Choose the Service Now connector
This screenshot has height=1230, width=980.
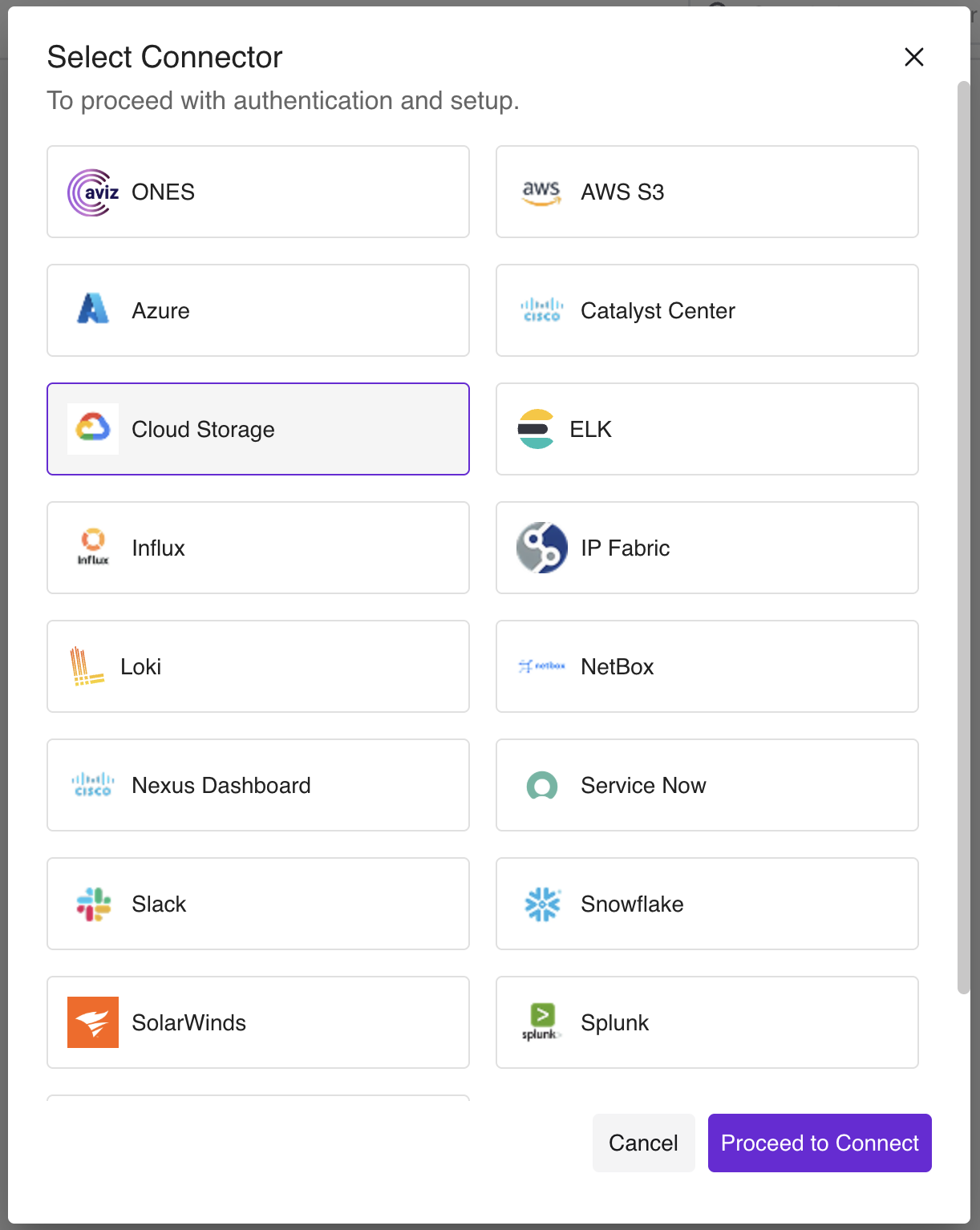707,785
